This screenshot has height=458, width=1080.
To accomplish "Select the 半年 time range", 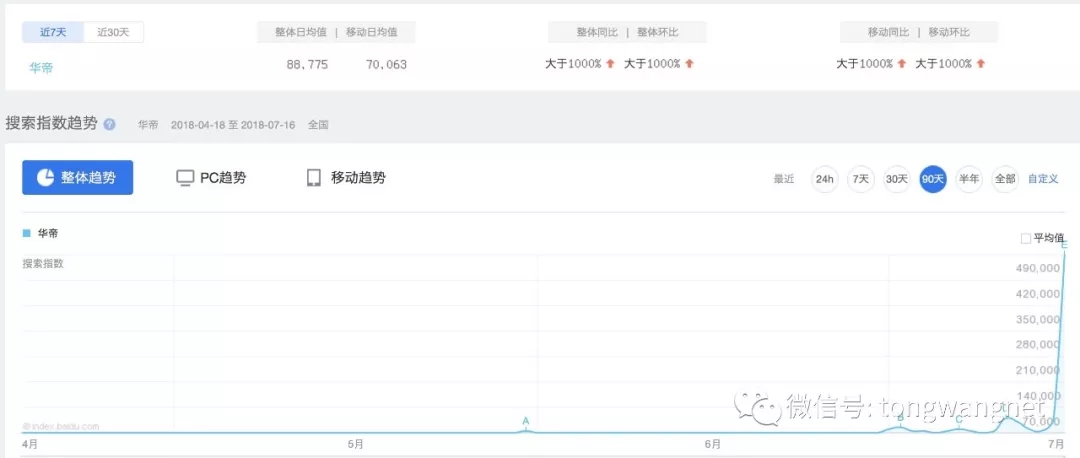I will (969, 179).
